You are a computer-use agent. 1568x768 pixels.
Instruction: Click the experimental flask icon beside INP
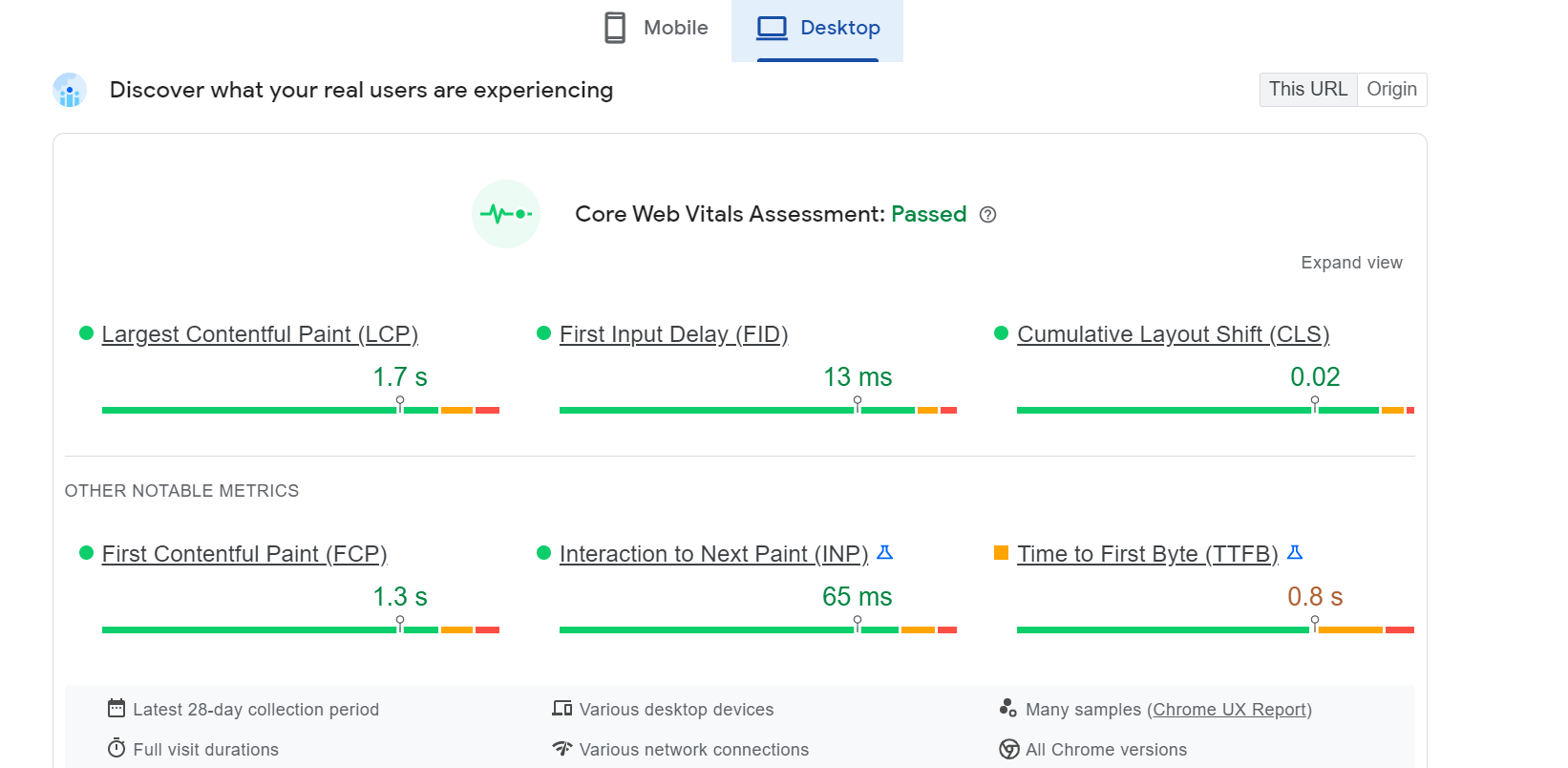click(885, 552)
